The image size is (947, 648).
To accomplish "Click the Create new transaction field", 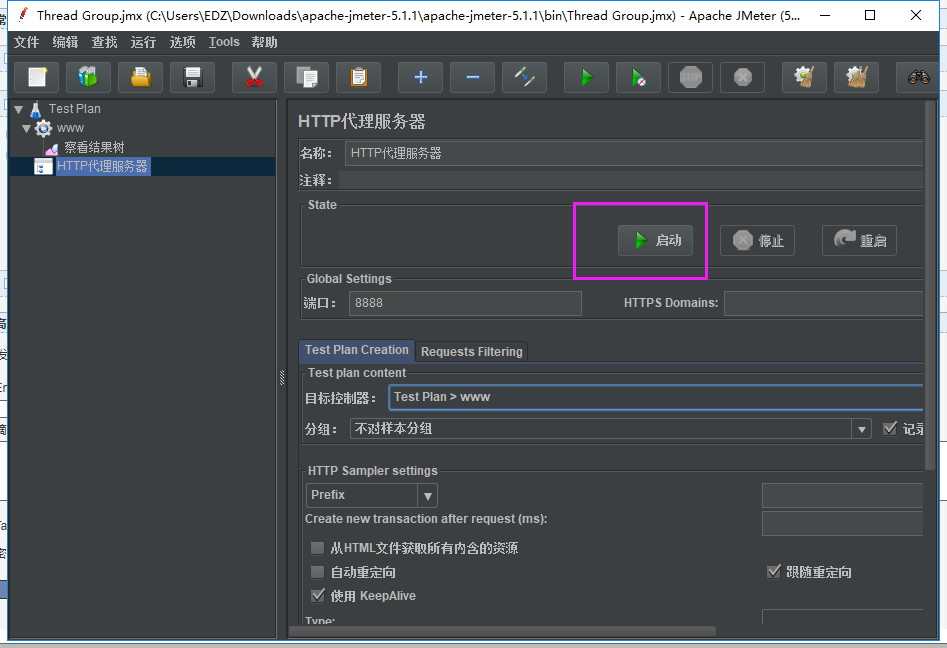I will [x=843, y=524].
